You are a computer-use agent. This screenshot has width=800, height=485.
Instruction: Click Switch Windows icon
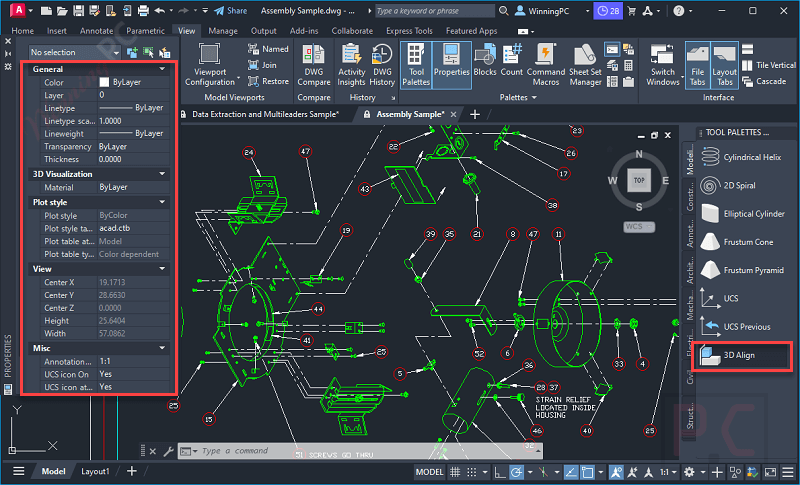663,65
